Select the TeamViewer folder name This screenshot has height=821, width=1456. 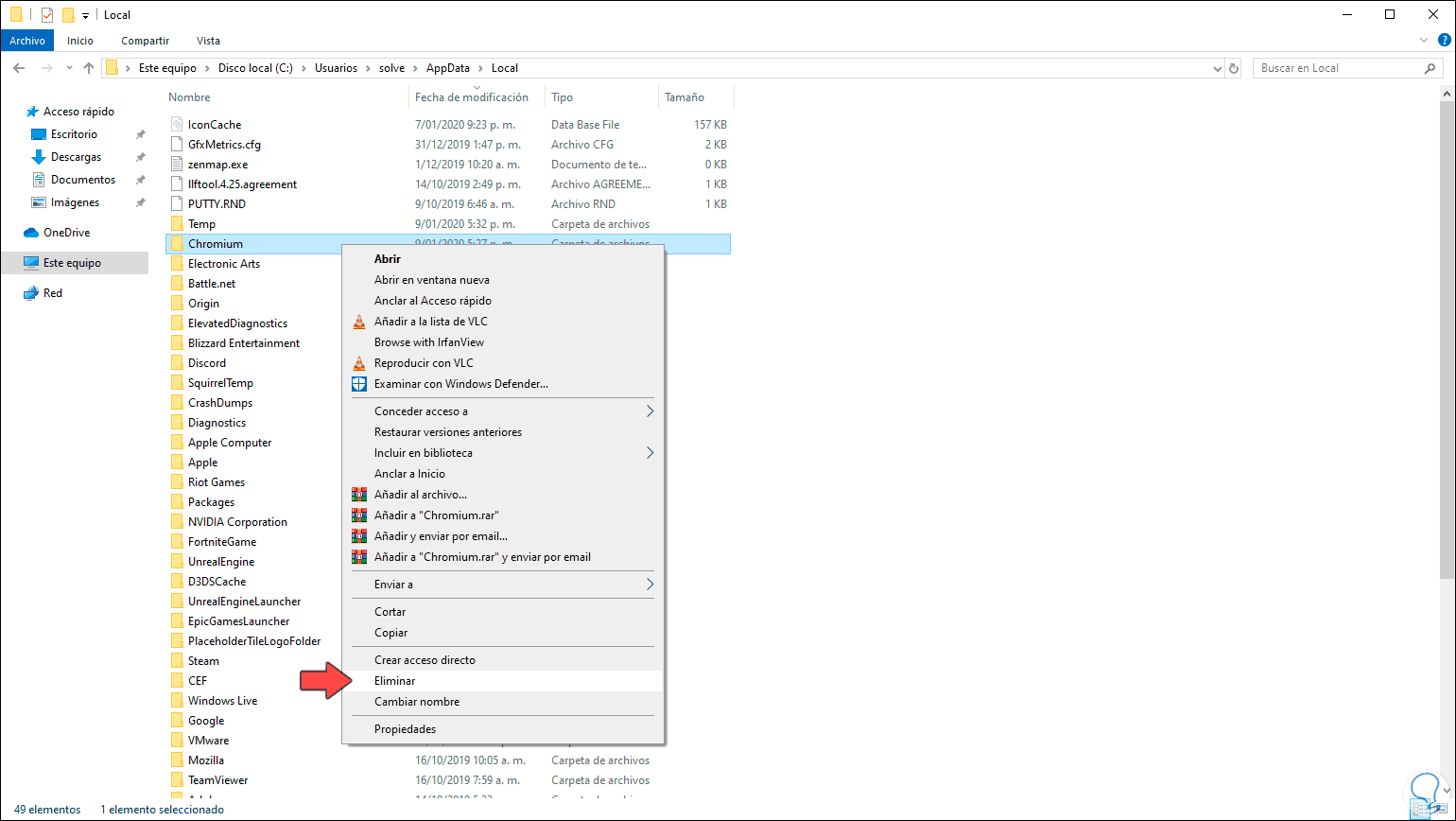(x=217, y=780)
